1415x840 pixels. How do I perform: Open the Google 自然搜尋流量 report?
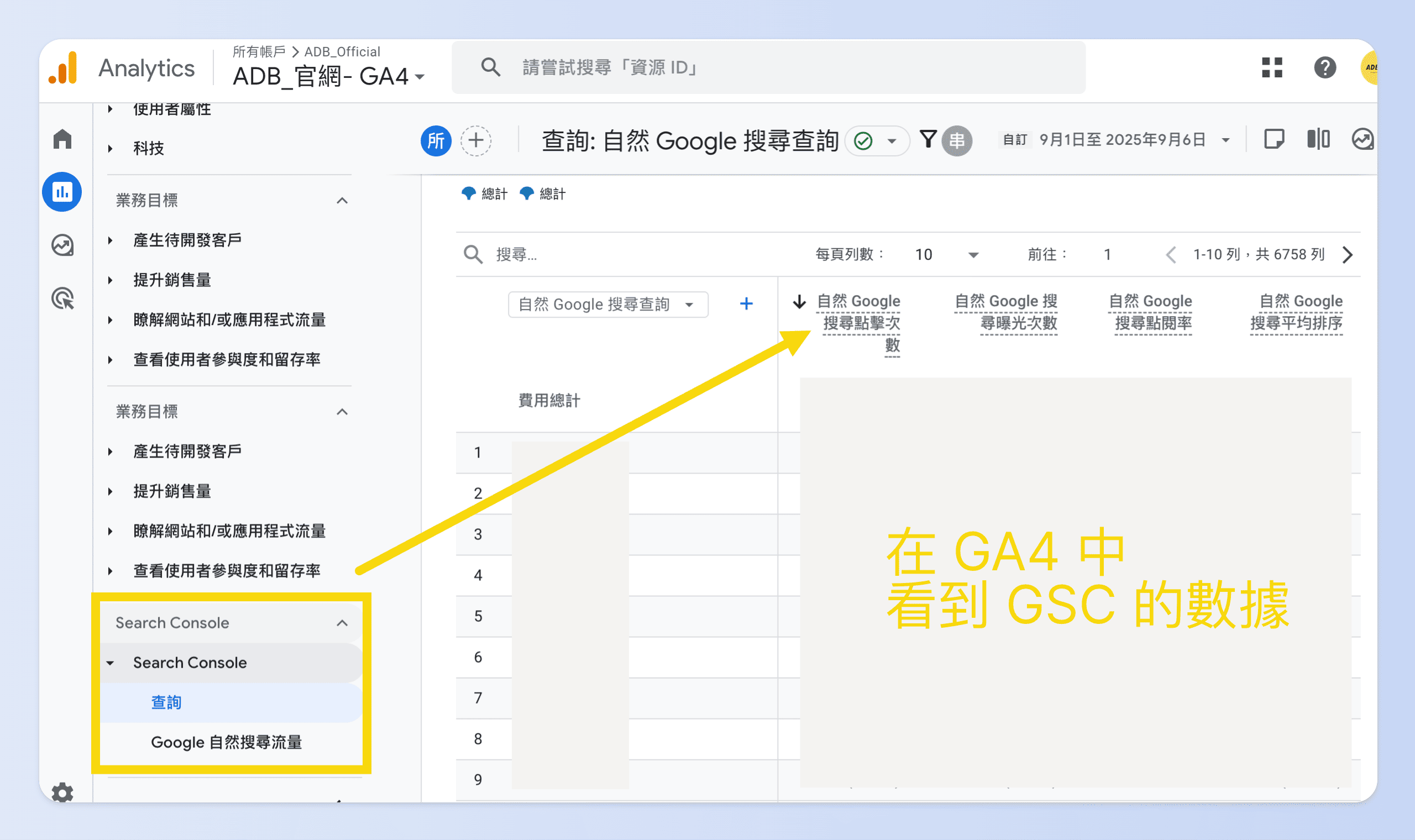click(227, 742)
